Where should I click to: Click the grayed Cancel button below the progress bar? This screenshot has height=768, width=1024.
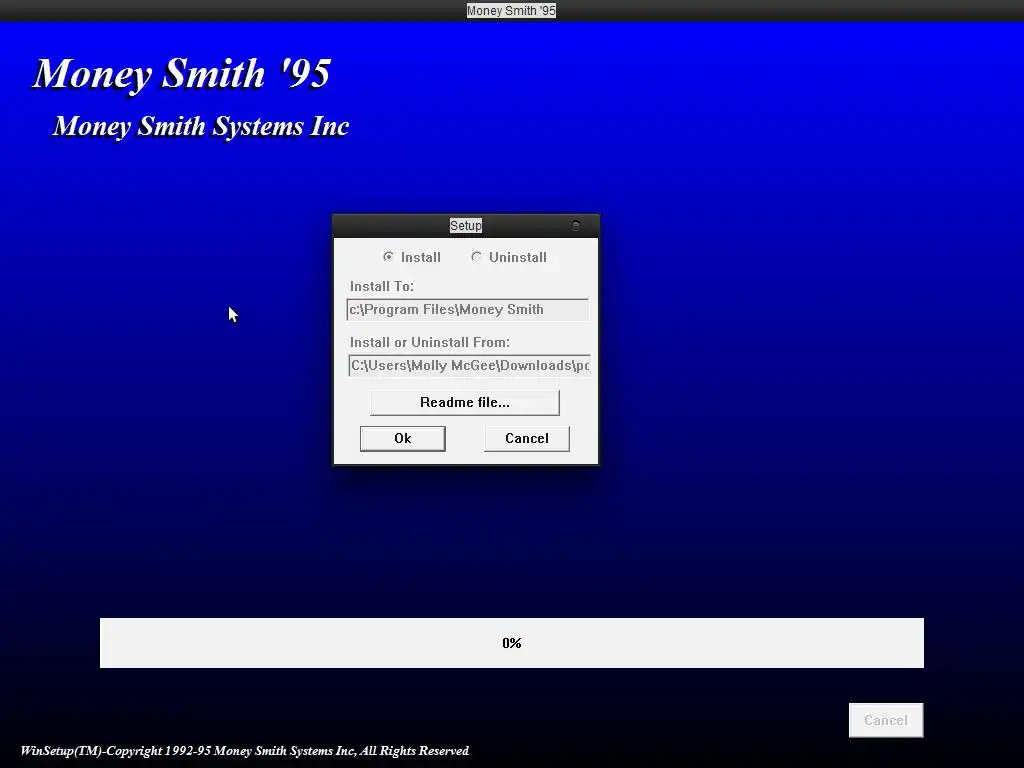pyautogui.click(x=886, y=720)
